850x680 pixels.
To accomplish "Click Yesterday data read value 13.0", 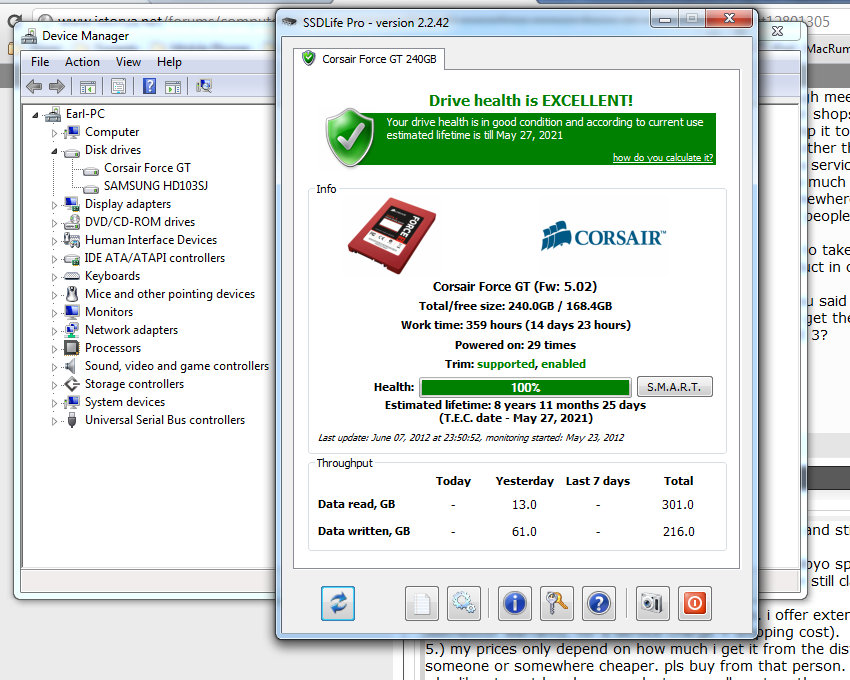I will click(x=524, y=504).
